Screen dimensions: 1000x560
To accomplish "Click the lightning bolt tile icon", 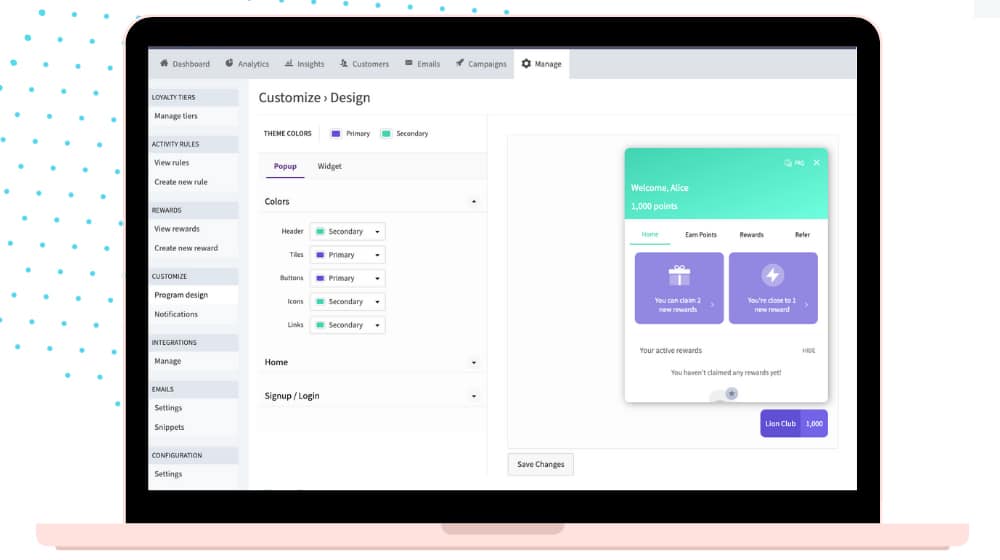I will [772, 276].
